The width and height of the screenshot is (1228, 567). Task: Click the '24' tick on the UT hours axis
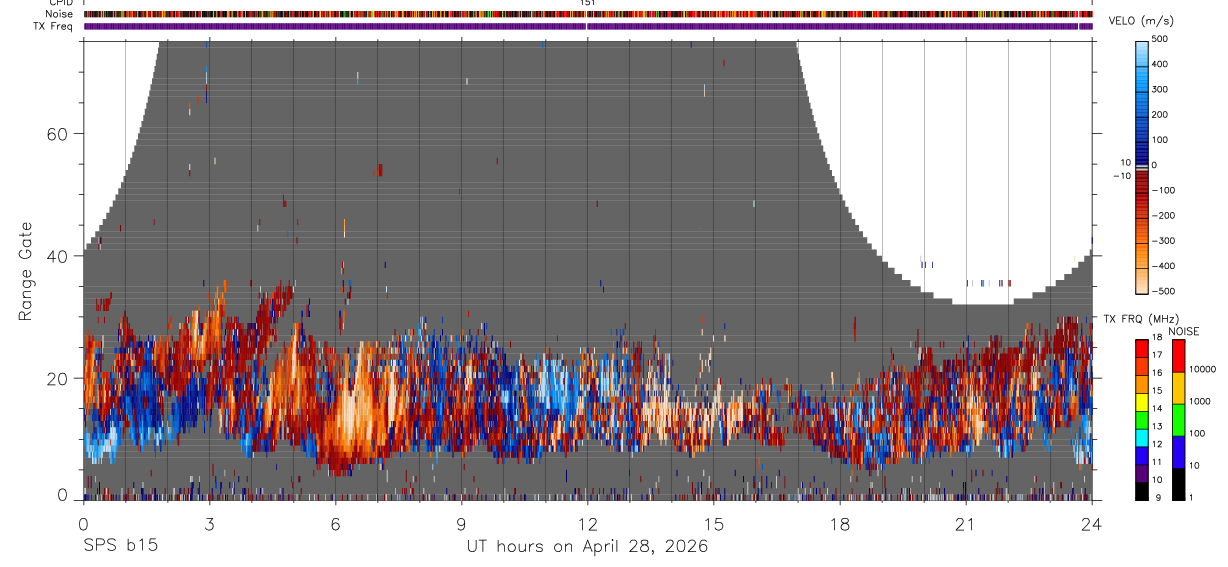tap(1092, 524)
